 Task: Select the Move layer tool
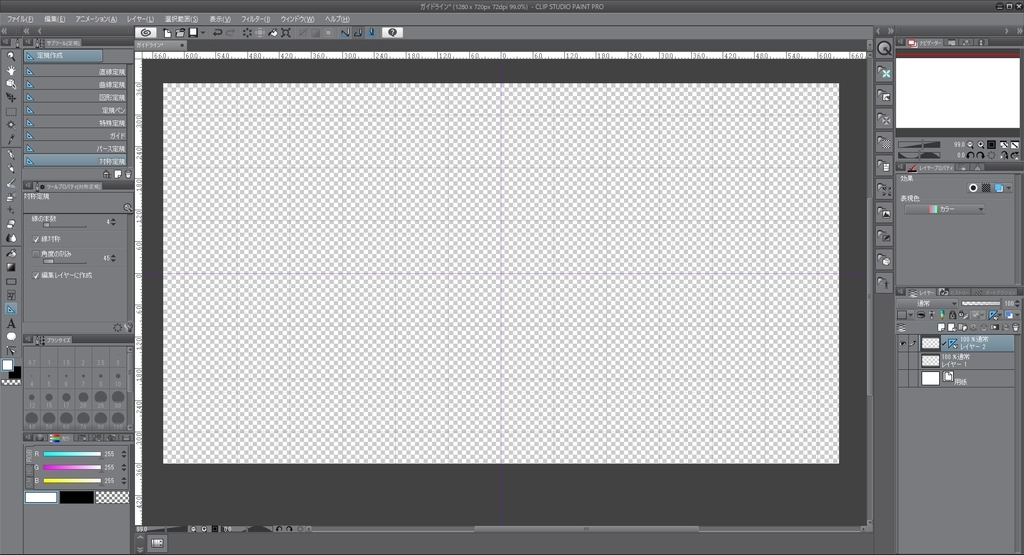coord(11,97)
